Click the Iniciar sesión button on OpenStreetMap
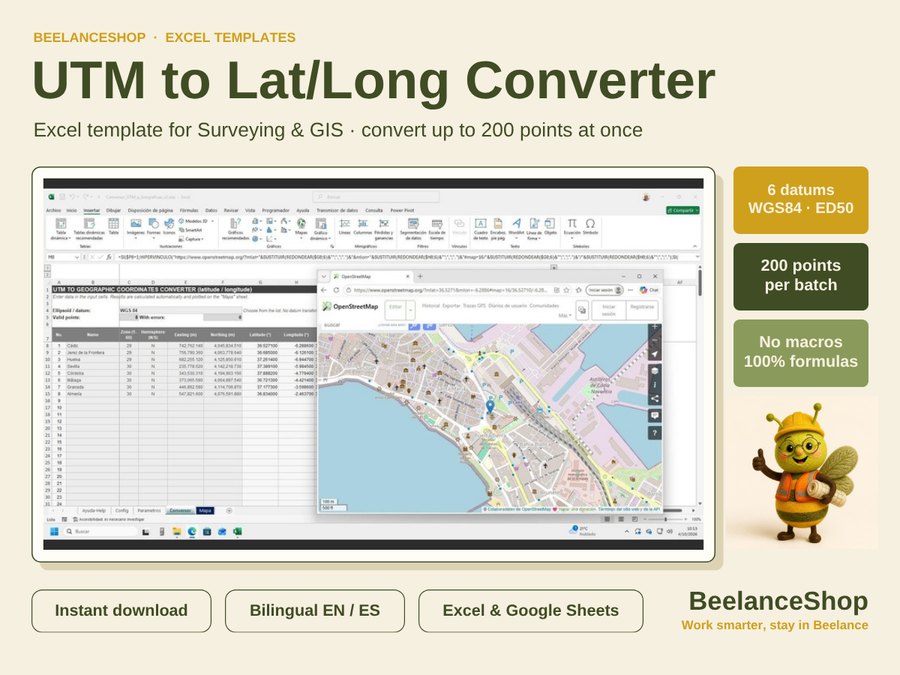 click(x=608, y=310)
